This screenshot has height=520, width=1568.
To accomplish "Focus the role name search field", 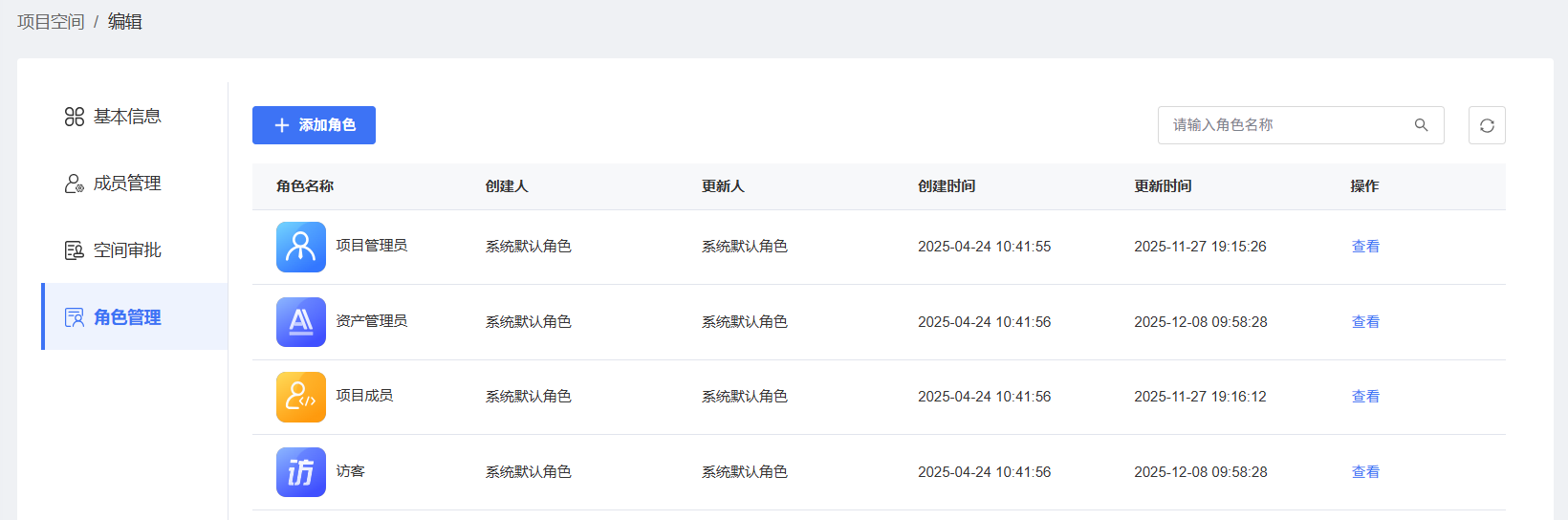I will pyautogui.click(x=1286, y=125).
